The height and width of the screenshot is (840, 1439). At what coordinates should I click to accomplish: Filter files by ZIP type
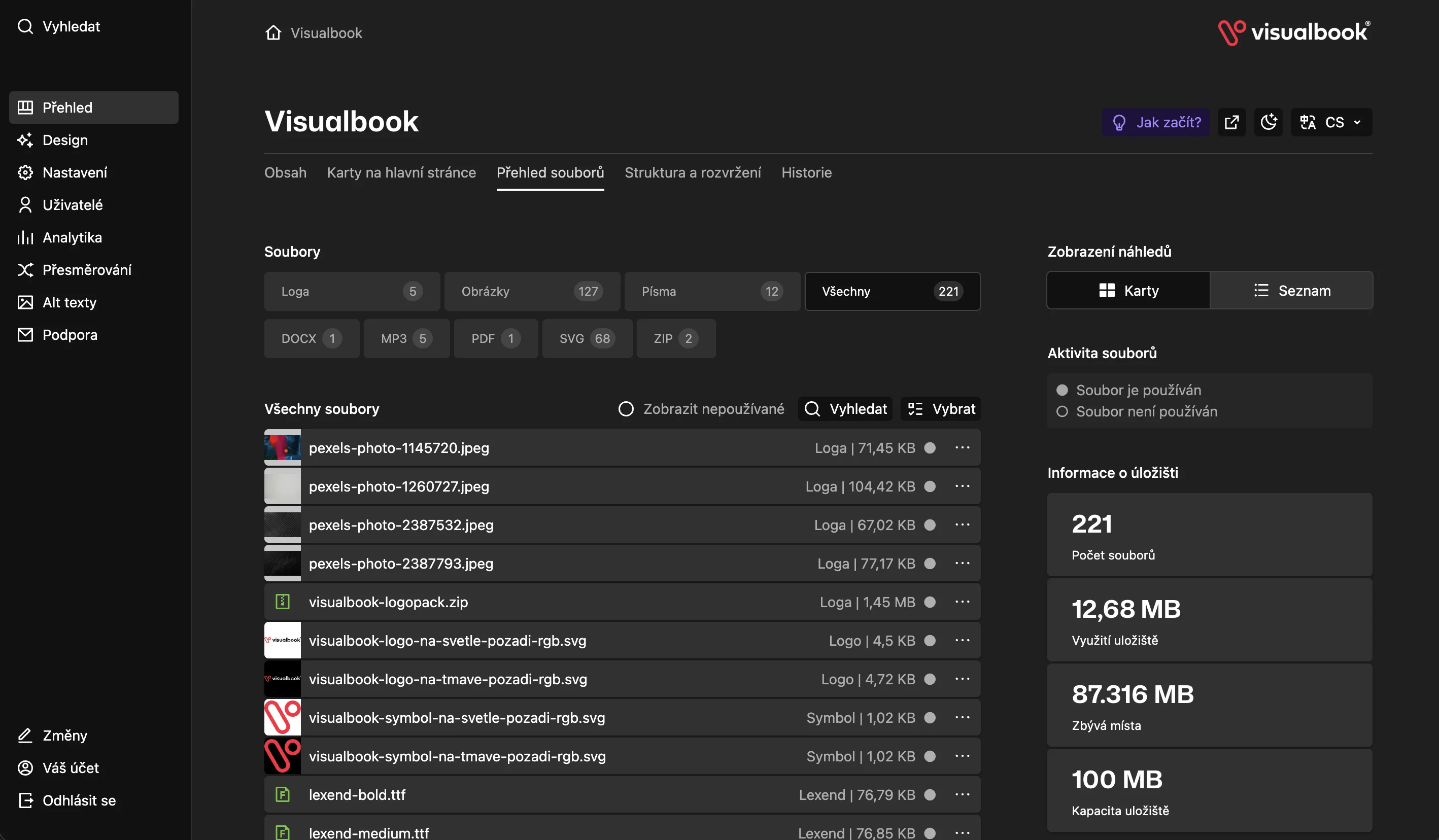675,339
